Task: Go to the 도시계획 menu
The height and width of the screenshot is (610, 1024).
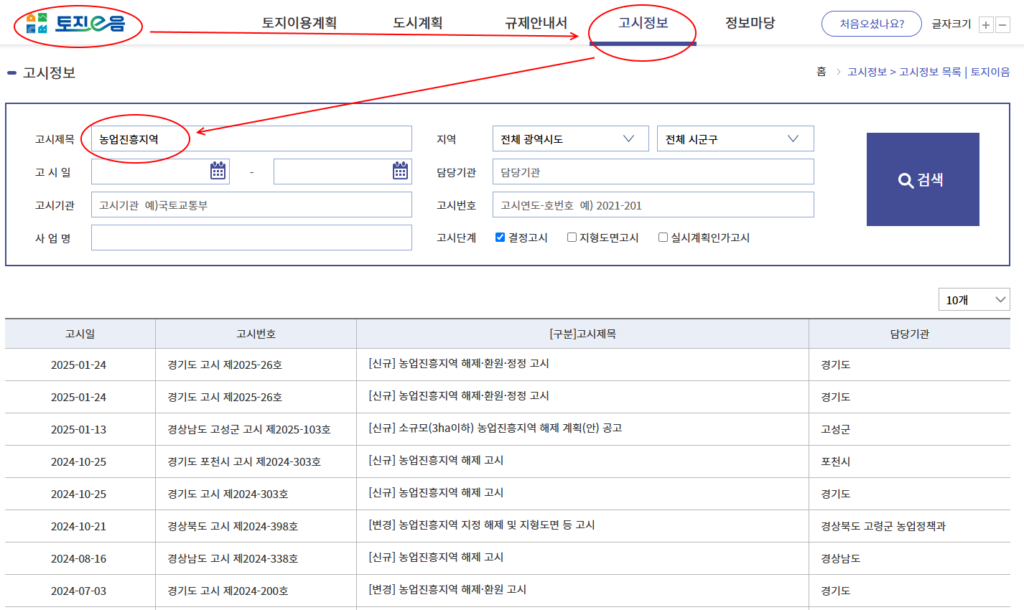Action: pyautogui.click(x=418, y=23)
